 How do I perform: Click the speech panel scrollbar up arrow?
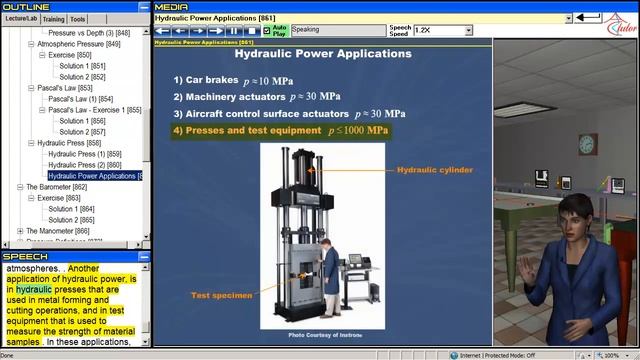coord(146,267)
